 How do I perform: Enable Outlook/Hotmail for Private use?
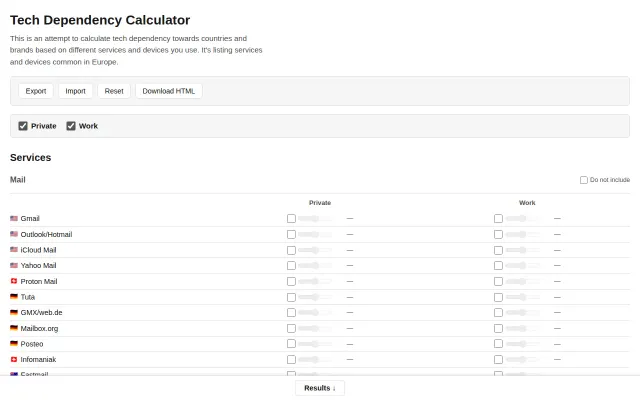tap(291, 234)
